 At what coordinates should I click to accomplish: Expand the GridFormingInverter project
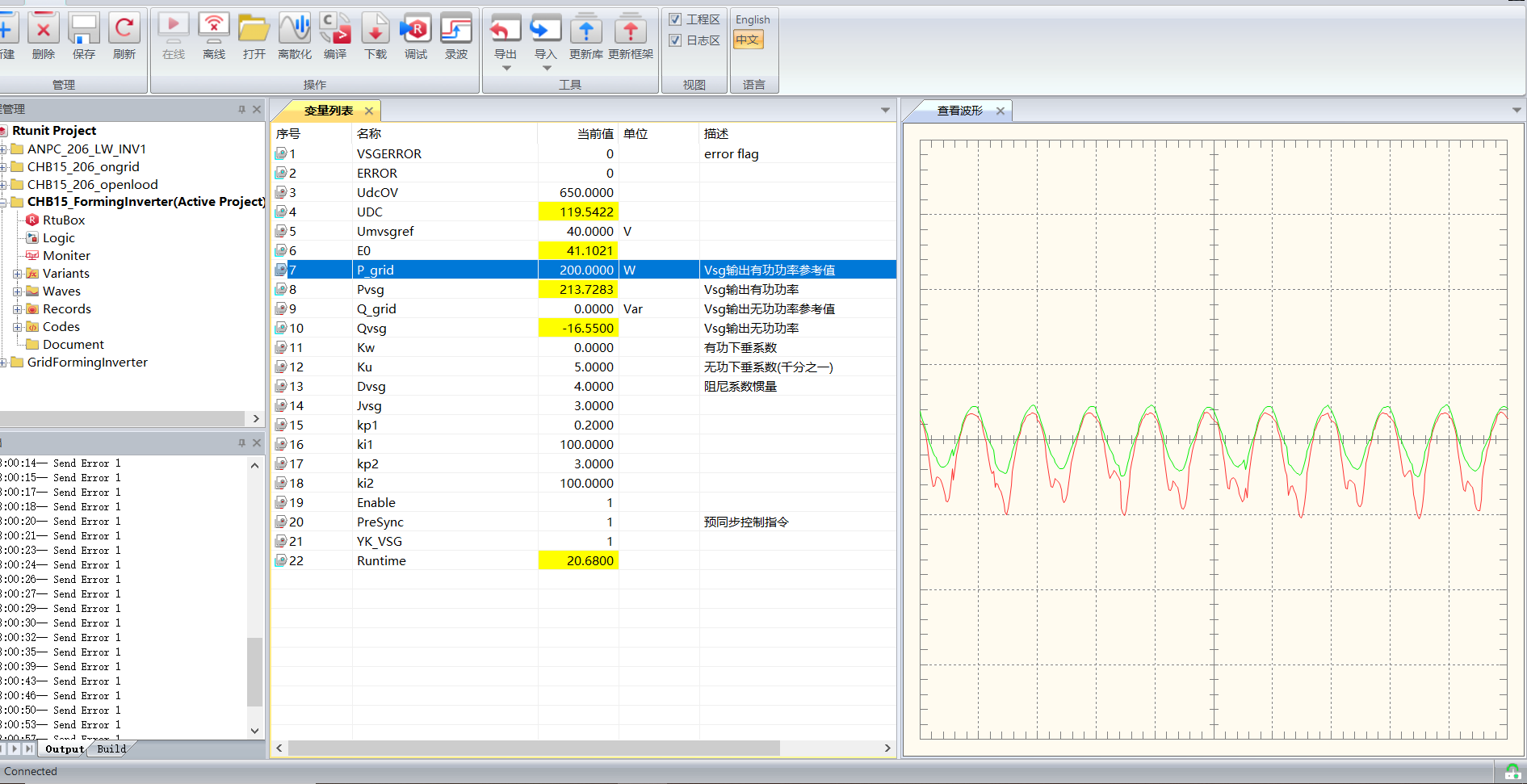pyautogui.click(x=3, y=363)
